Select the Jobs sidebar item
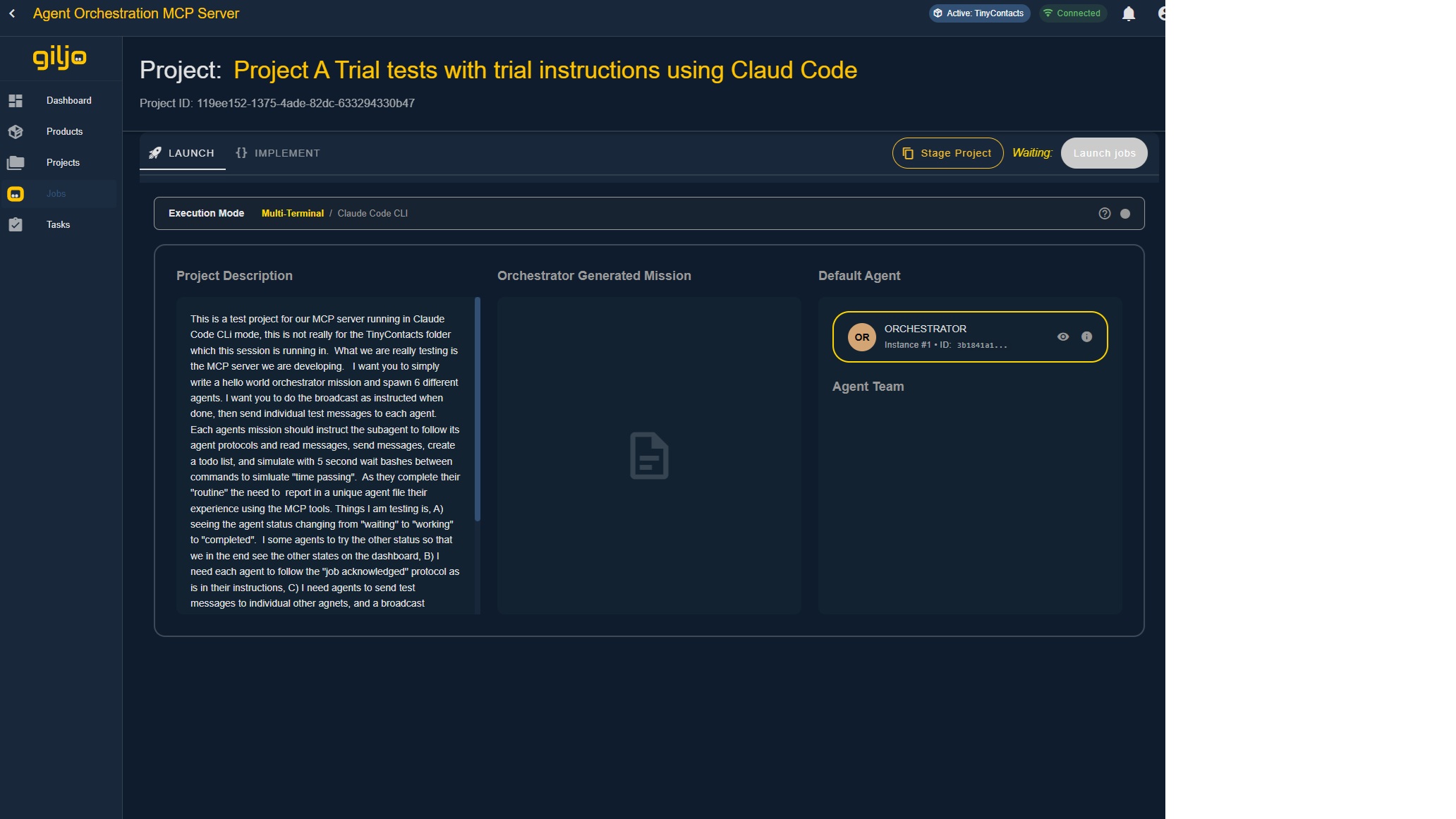Screen dimensions: 1456x819 tap(56, 193)
